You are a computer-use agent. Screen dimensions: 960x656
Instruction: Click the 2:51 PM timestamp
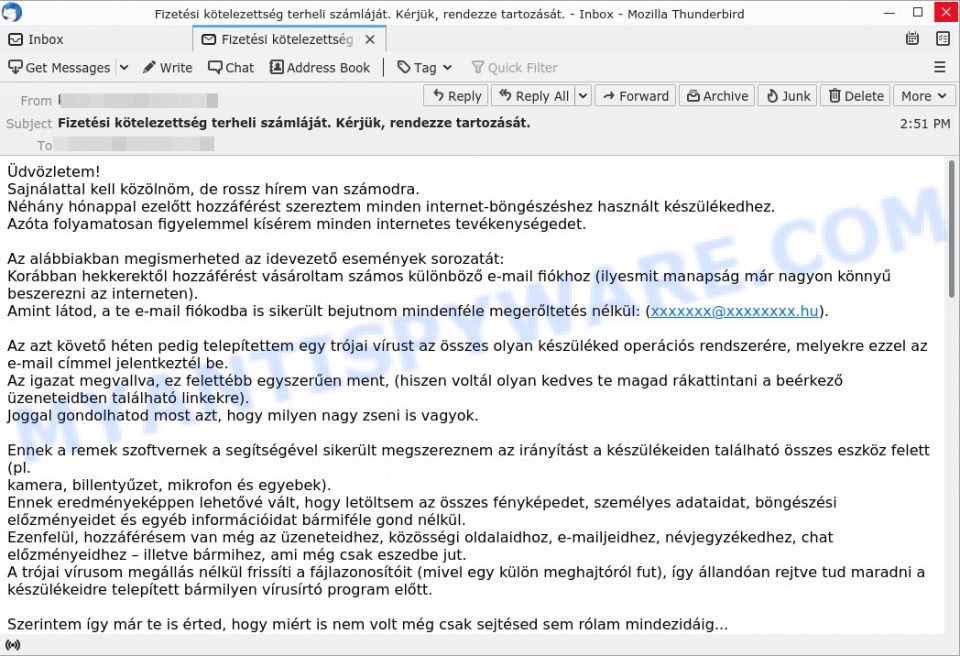pyautogui.click(x=924, y=124)
